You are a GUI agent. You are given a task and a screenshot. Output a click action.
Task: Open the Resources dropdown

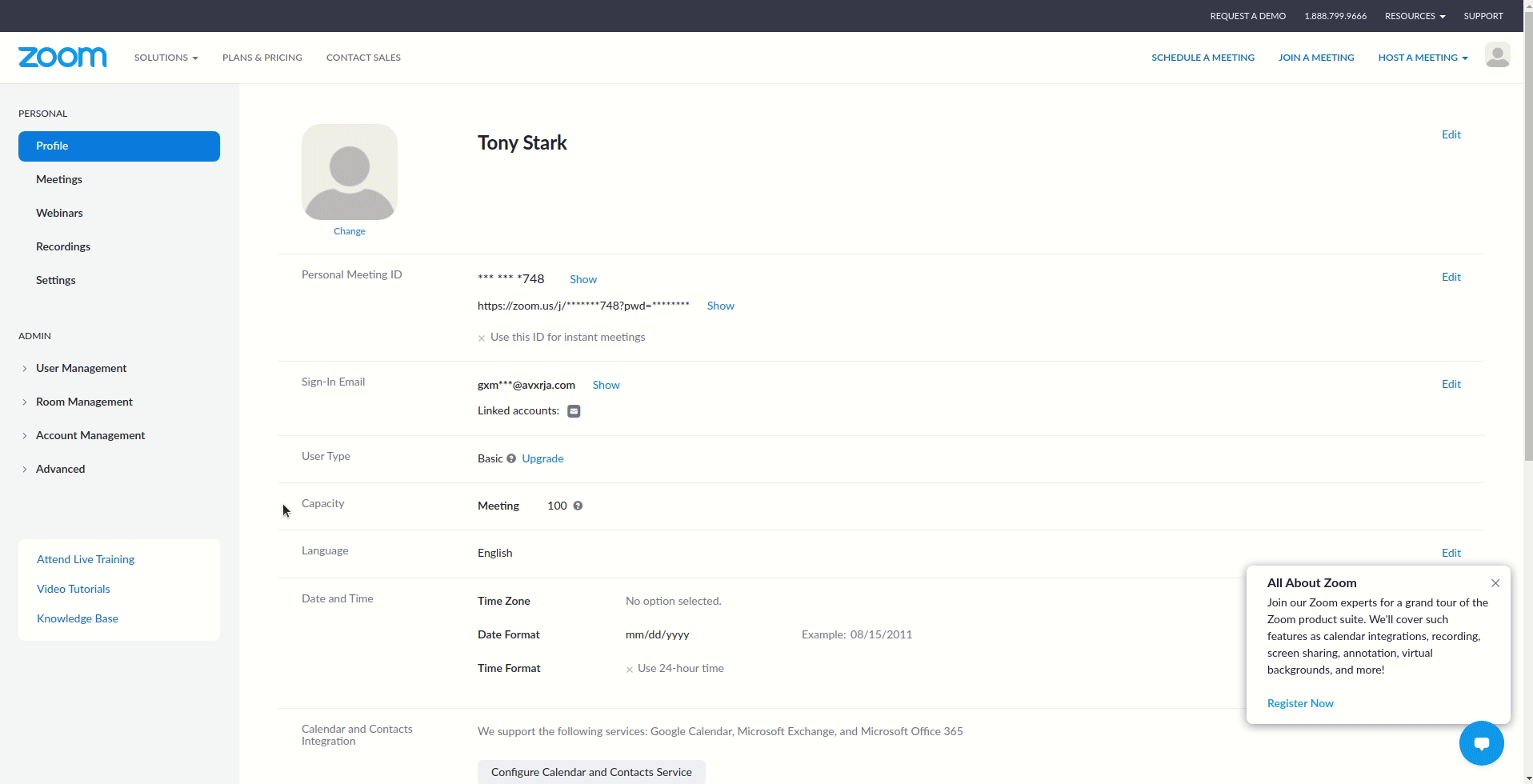1415,16
